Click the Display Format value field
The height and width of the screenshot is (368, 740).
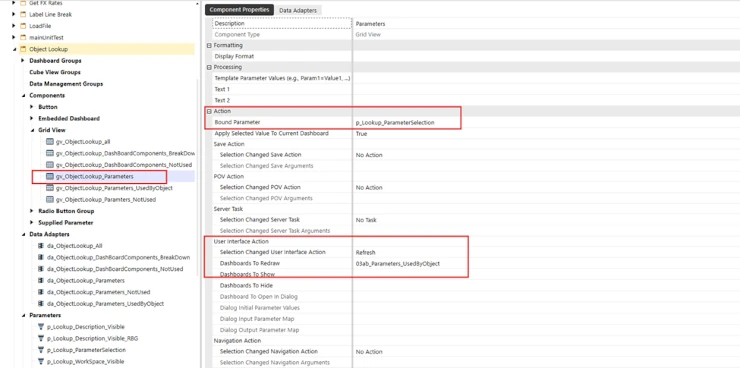tap(546, 56)
